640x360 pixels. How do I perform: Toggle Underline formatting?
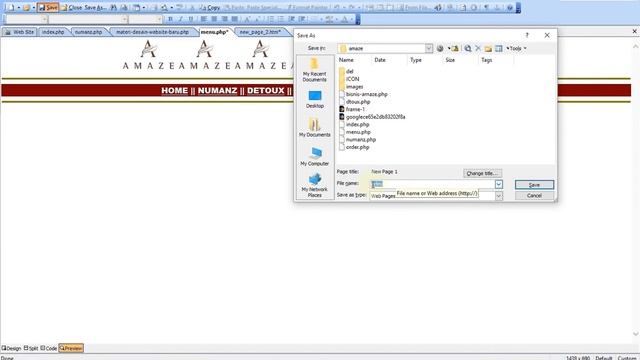(x=191, y=19)
